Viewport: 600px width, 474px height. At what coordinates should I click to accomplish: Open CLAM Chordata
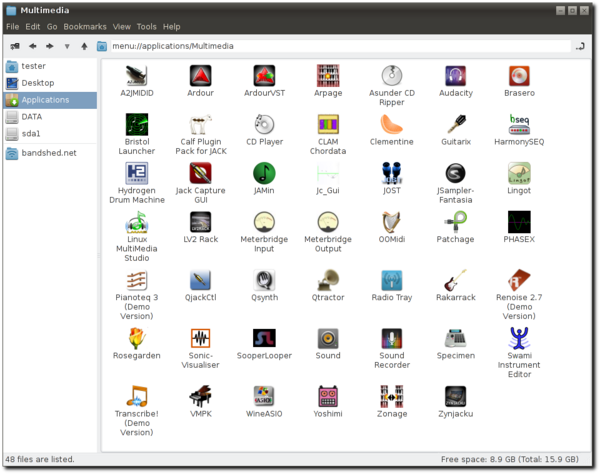click(328, 124)
